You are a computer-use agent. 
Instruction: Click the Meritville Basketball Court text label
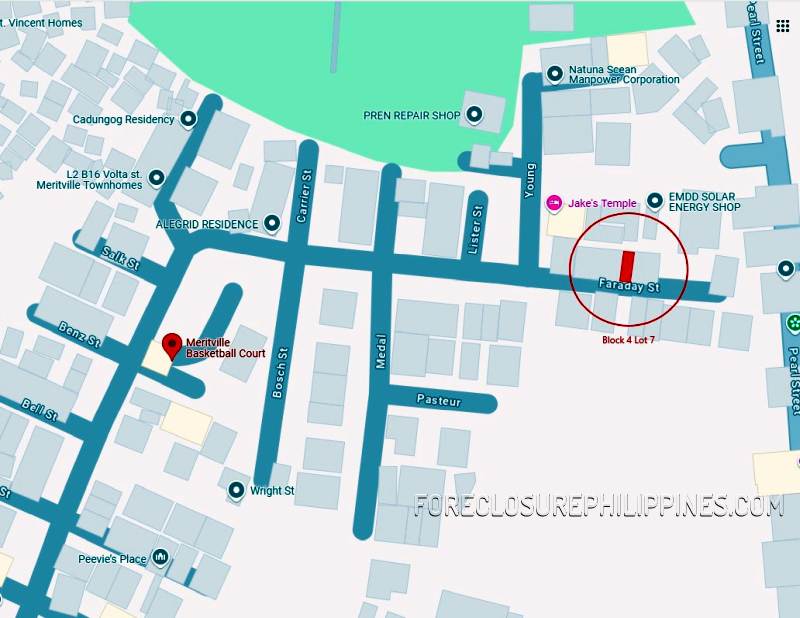(x=226, y=348)
